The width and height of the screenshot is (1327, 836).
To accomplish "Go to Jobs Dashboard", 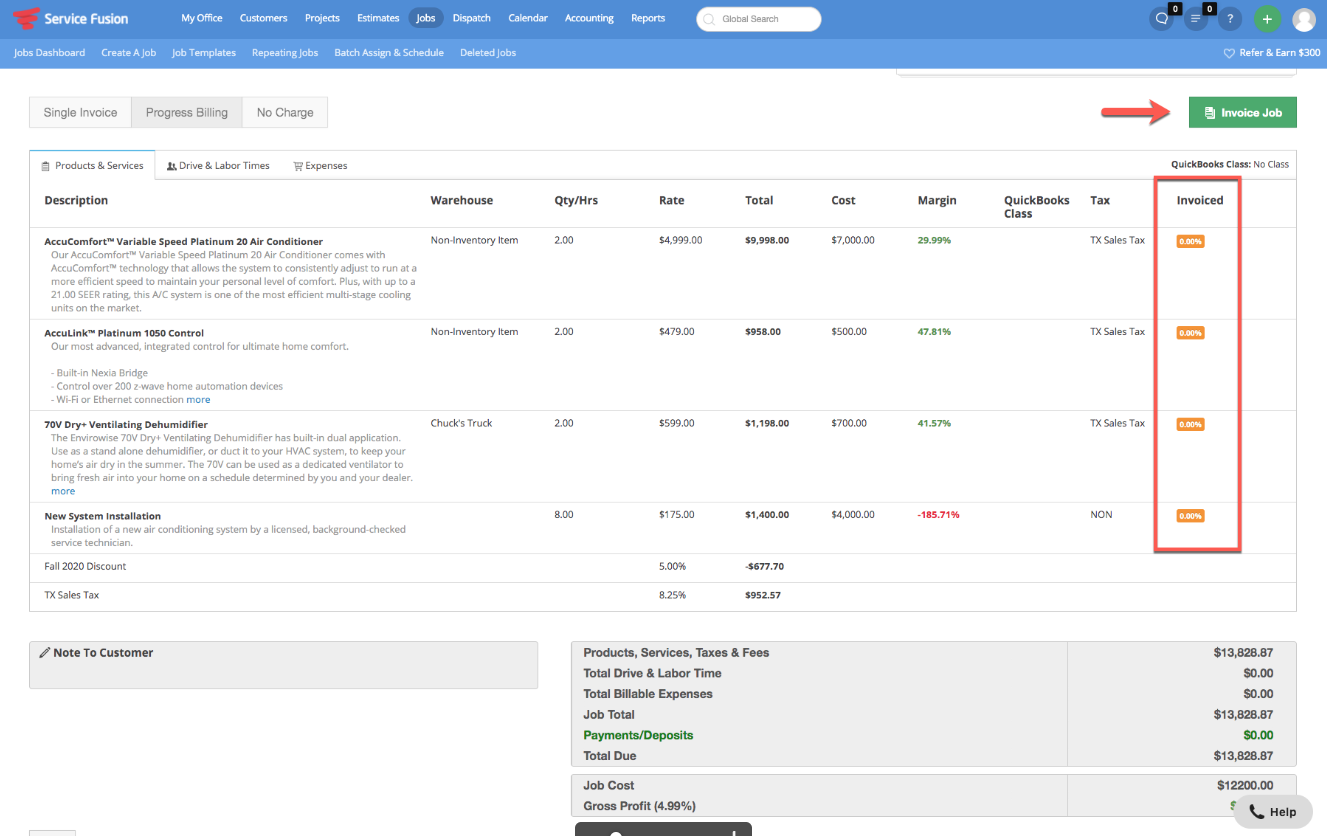I will coord(50,53).
